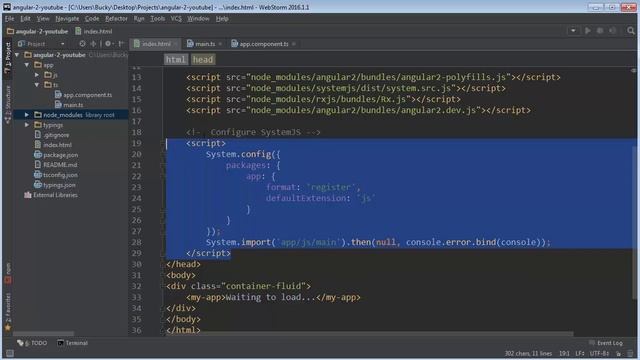Switch to the main.ts editor tab

point(204,44)
